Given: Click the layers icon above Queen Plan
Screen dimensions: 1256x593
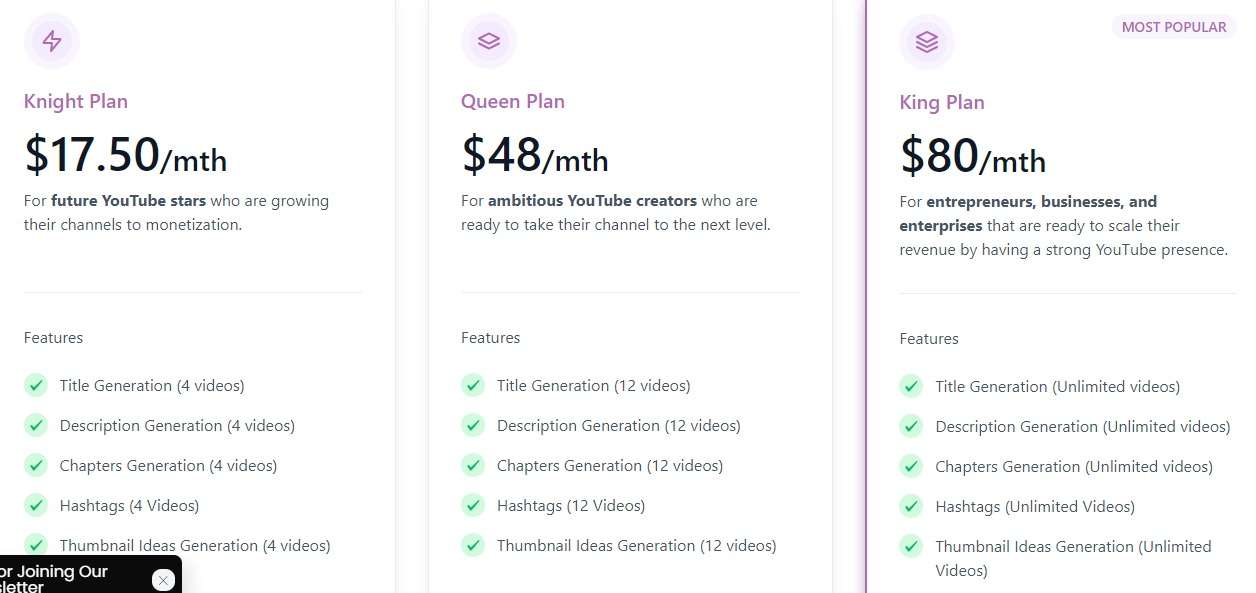Looking at the screenshot, I should (489, 41).
